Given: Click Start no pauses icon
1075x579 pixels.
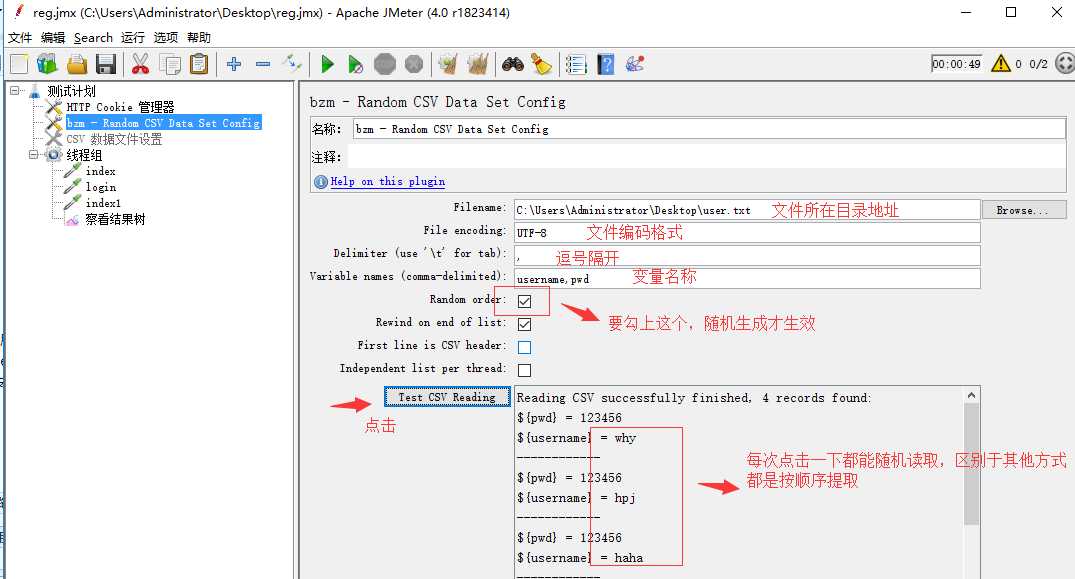Looking at the screenshot, I should pos(355,64).
